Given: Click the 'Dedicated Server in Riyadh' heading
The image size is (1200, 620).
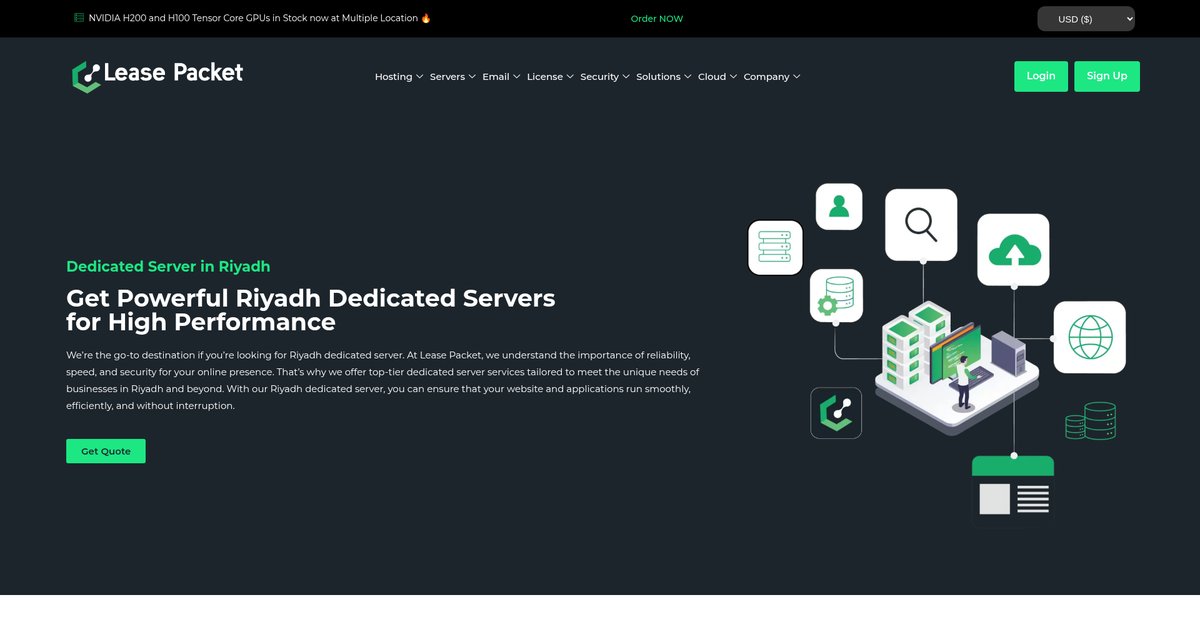Looking at the screenshot, I should (x=168, y=267).
